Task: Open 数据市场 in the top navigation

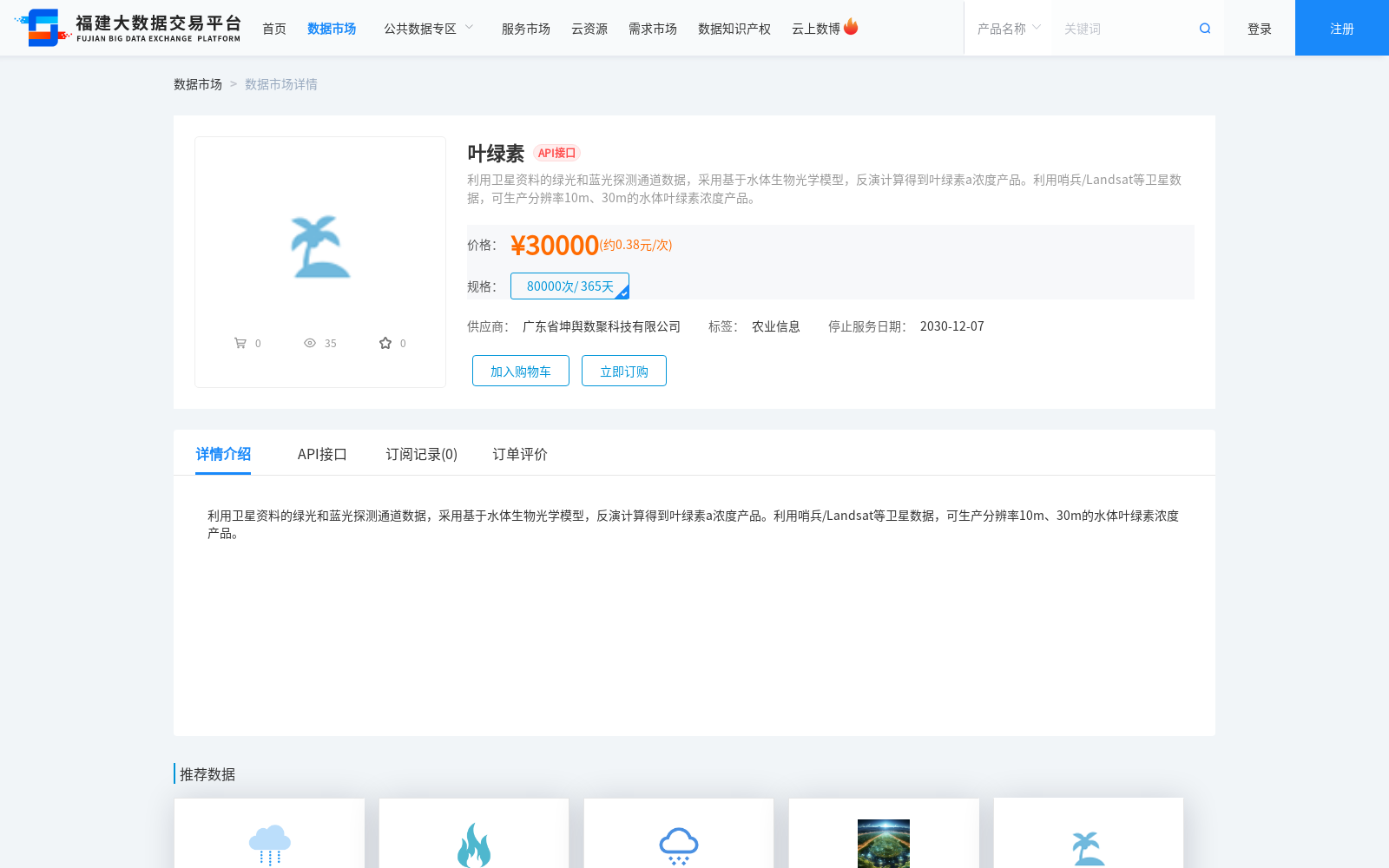Action: point(332,29)
